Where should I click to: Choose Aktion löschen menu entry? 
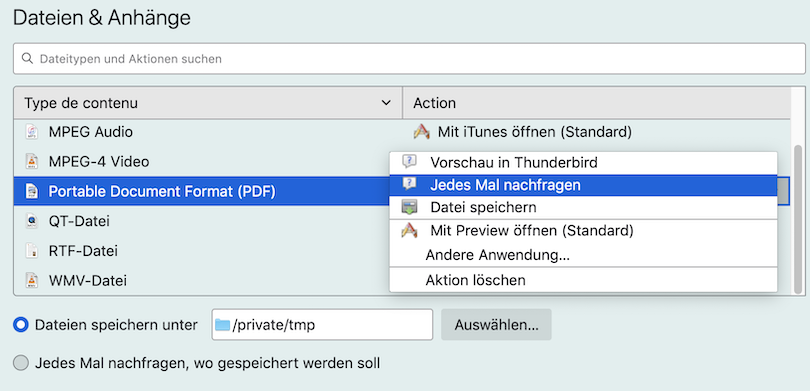click(x=583, y=280)
